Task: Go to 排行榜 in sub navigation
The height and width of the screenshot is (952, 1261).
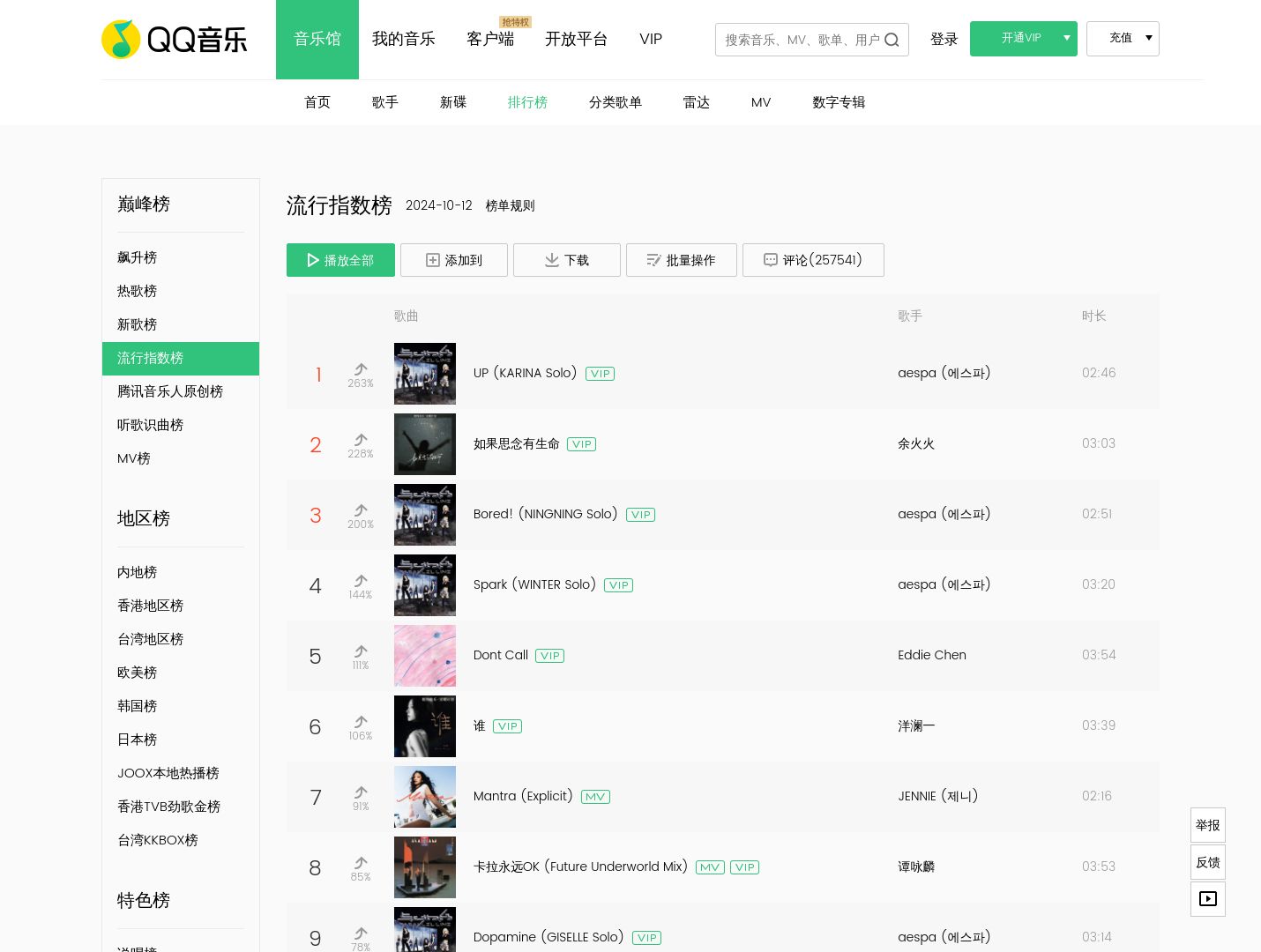Action: [527, 102]
